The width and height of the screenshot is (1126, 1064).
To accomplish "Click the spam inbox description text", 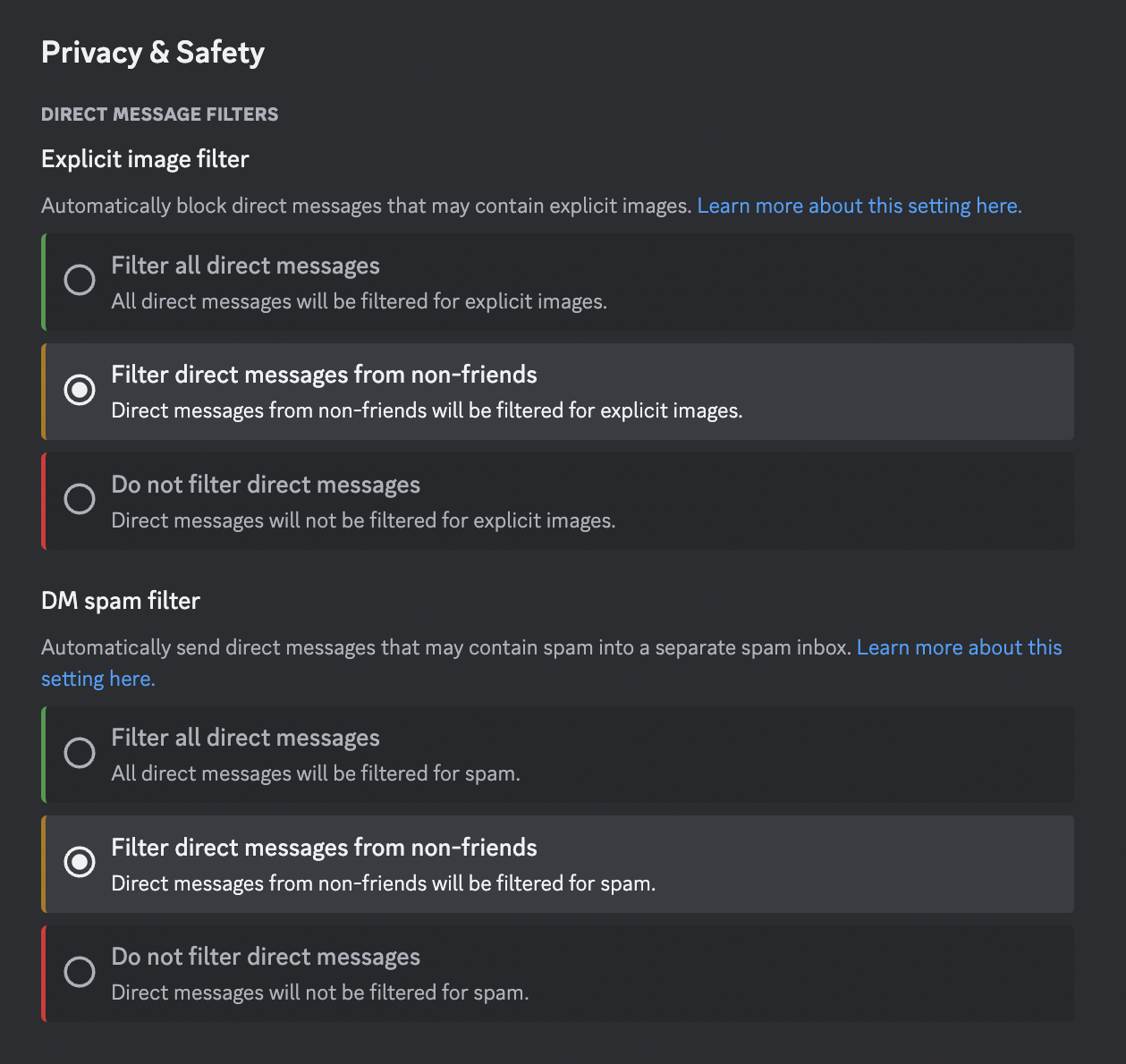I will 447,646.
